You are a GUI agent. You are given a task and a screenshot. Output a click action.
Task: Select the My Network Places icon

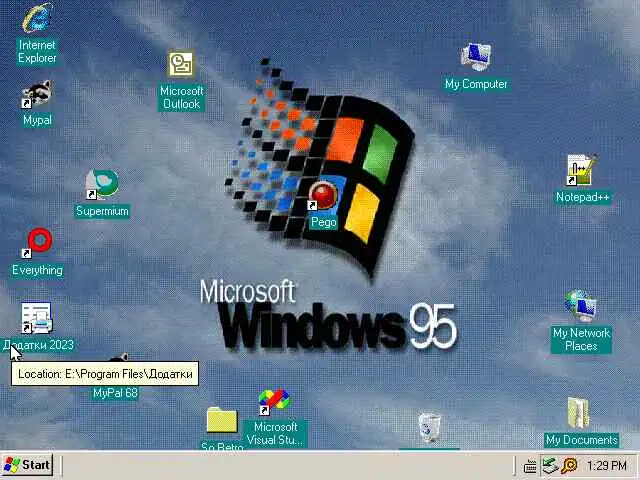pos(581,306)
